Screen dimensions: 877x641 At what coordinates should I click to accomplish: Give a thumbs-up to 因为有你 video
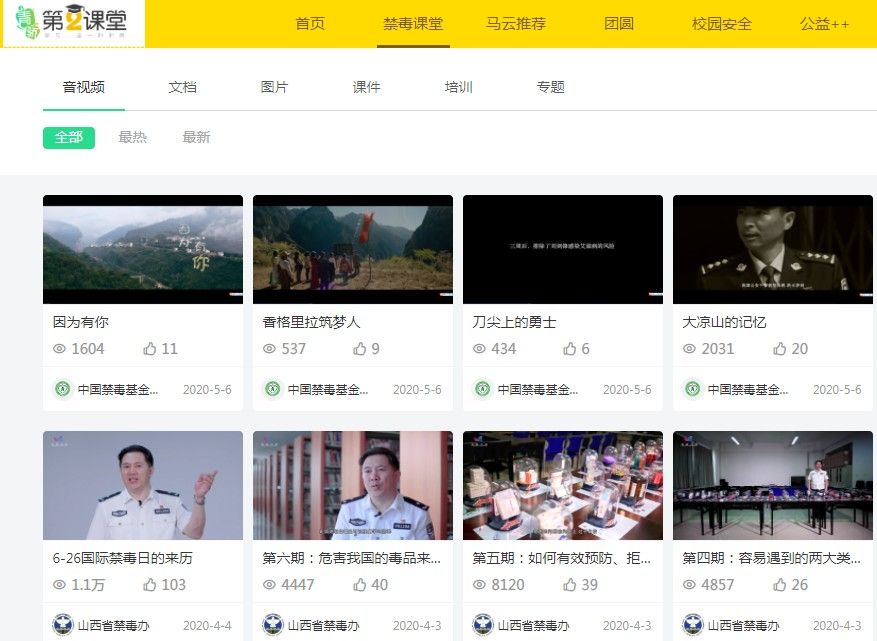pos(150,349)
